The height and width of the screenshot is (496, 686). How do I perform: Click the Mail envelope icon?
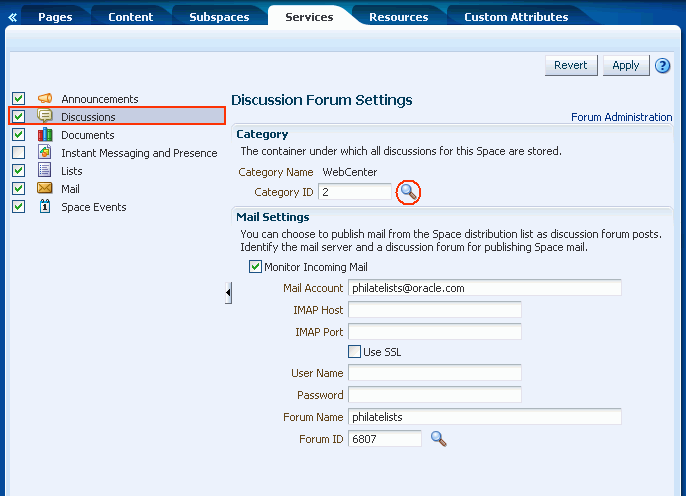pyautogui.click(x=44, y=189)
